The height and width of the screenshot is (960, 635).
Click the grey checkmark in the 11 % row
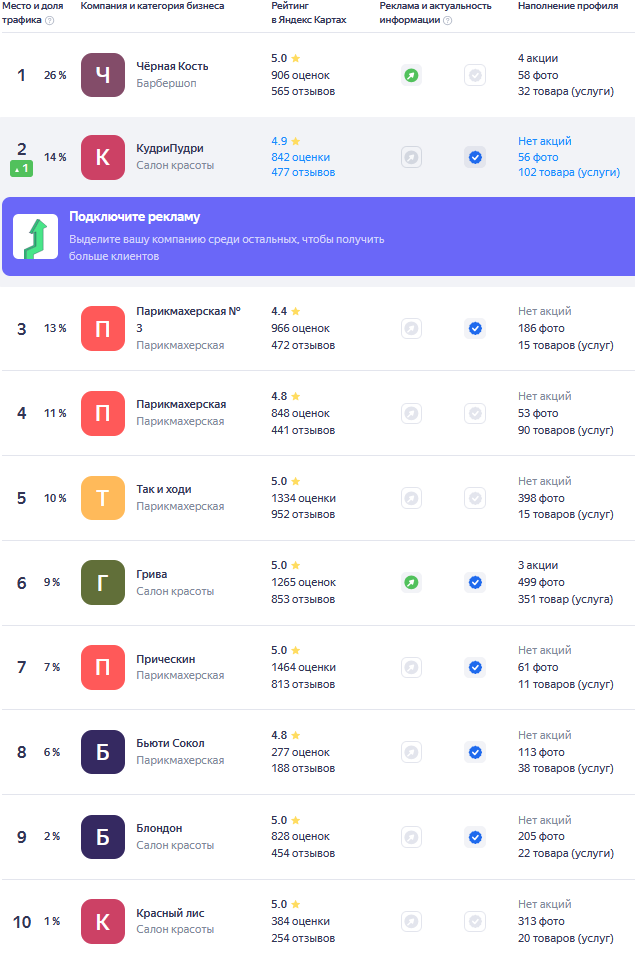[x=475, y=413]
